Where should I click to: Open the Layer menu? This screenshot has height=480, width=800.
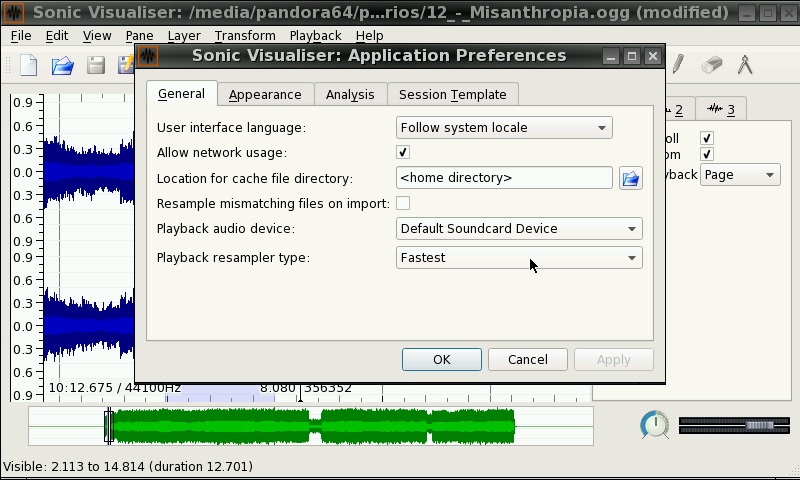click(184, 36)
